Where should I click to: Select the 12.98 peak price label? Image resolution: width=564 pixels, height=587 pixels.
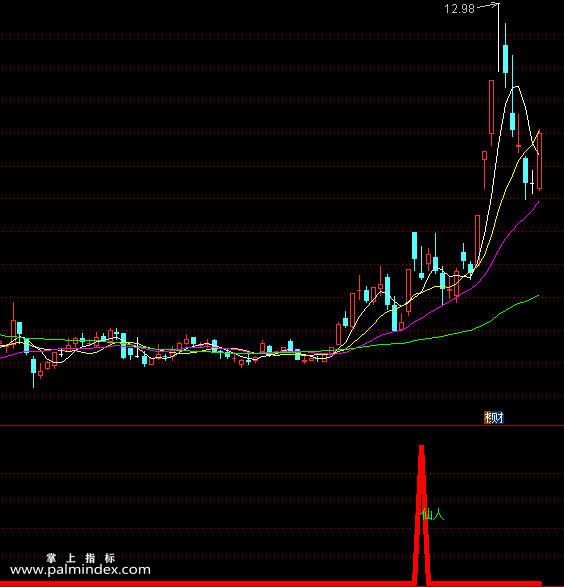(x=459, y=9)
